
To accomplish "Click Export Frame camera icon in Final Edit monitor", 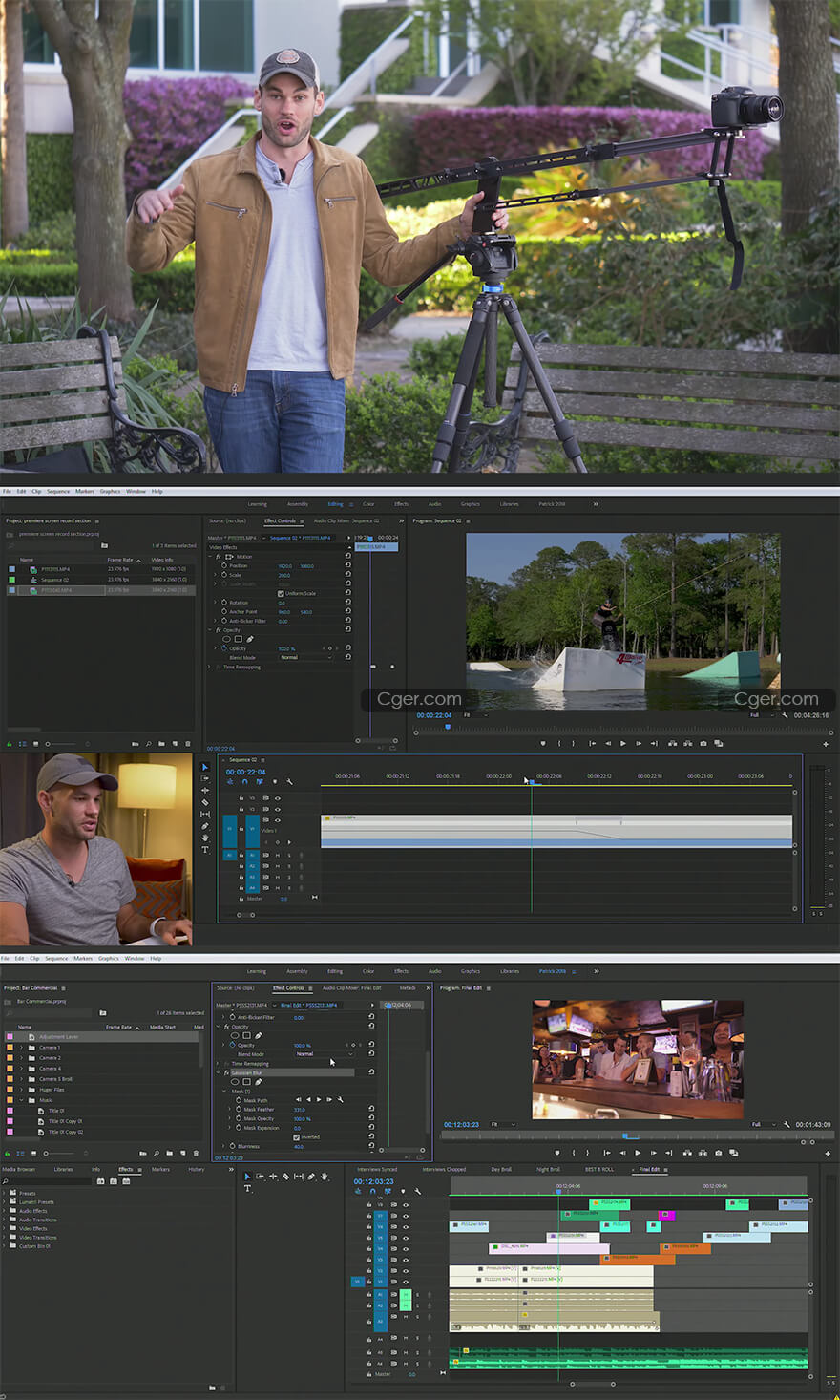I will (x=721, y=1153).
